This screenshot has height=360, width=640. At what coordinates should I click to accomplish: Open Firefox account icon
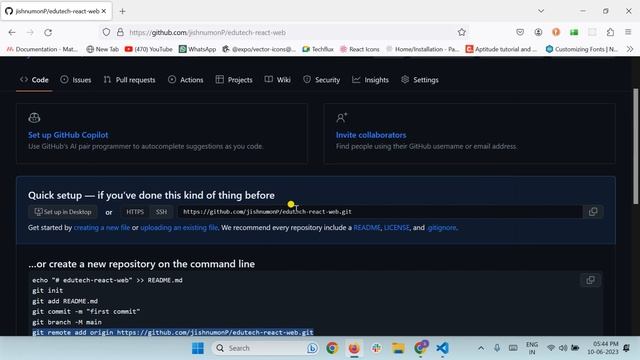coord(538,32)
